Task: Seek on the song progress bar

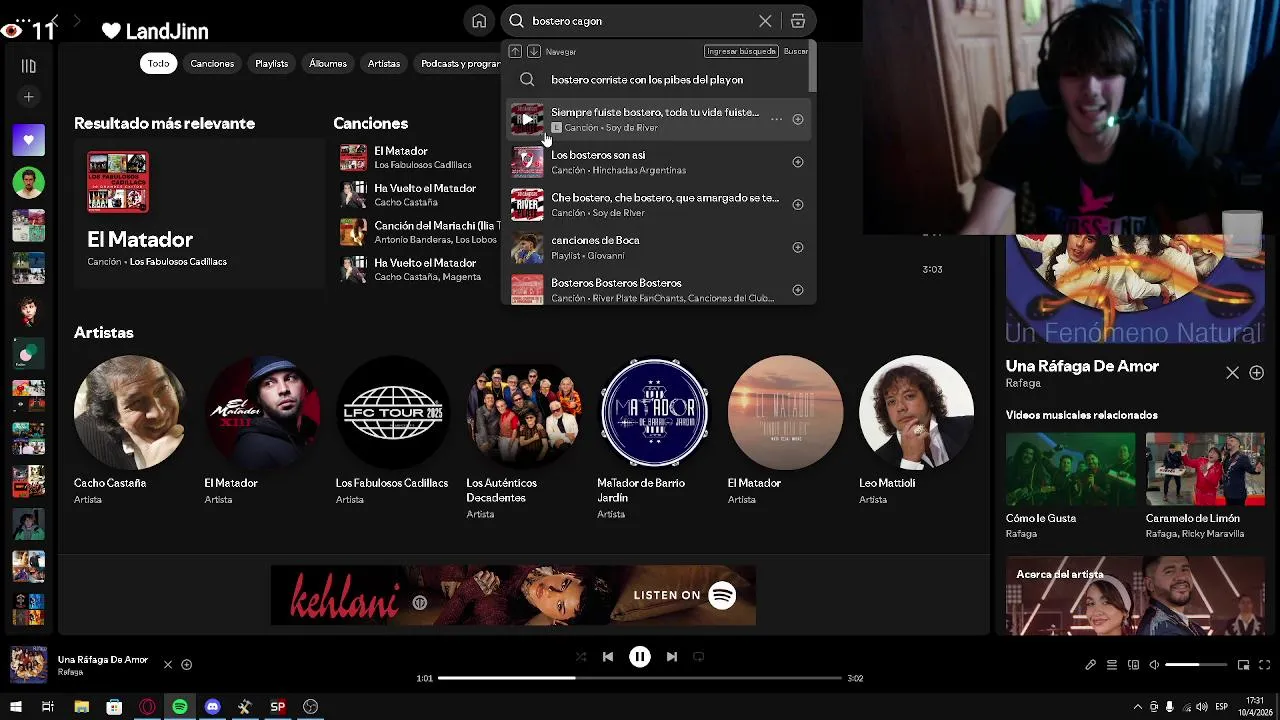Action: [640, 678]
